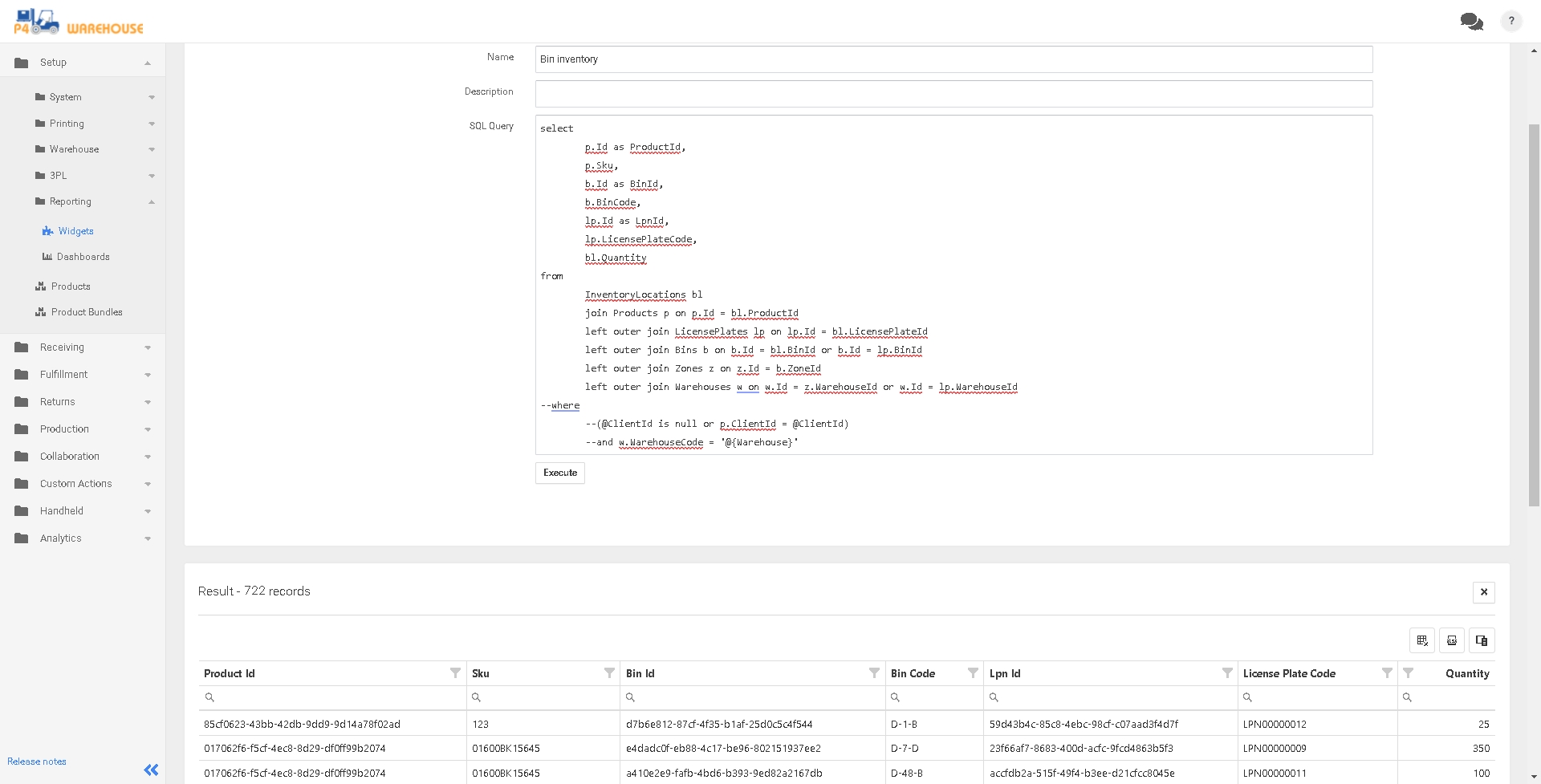Open Product Id column filter funnel
1541x784 pixels.
455,673
